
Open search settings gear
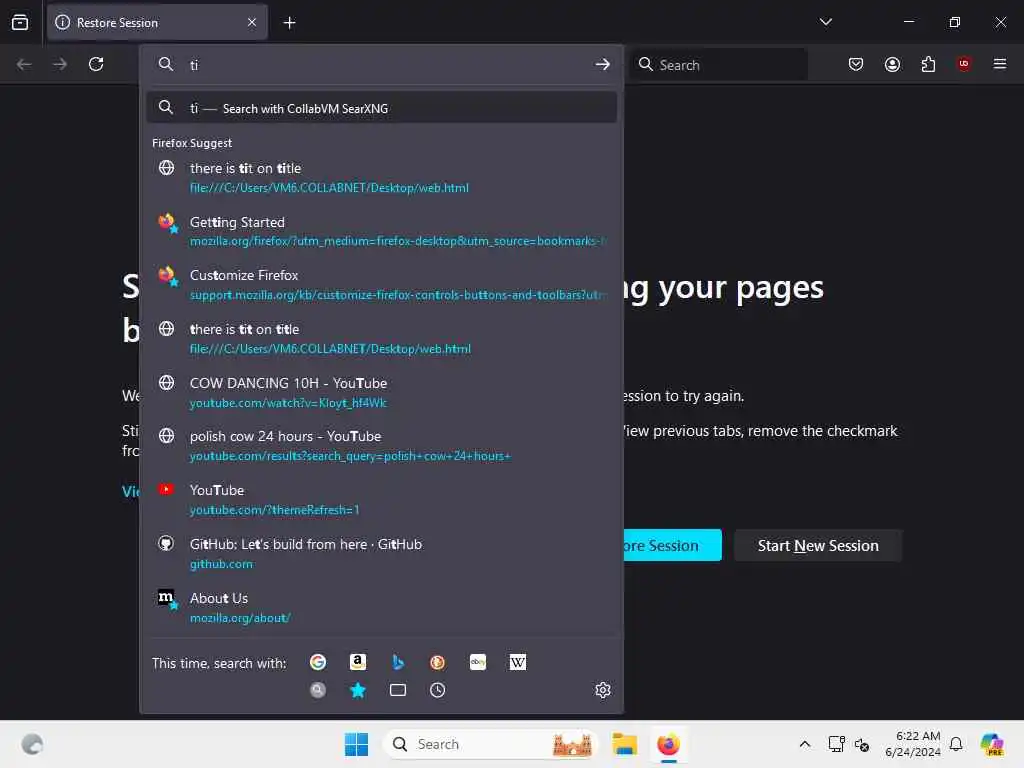coord(603,690)
